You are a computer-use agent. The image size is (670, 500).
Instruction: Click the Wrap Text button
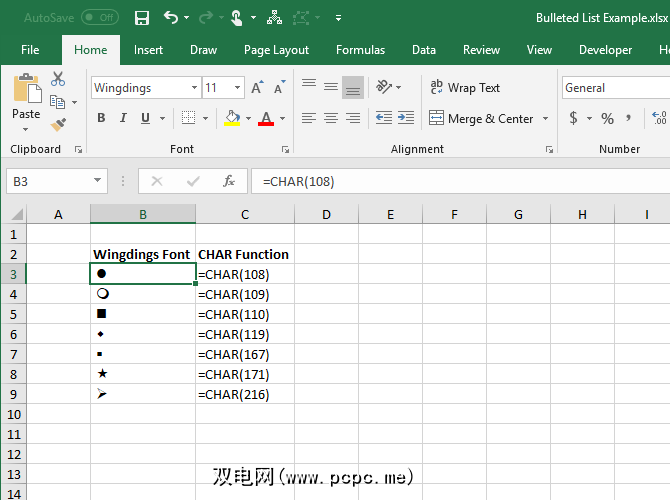(465, 88)
